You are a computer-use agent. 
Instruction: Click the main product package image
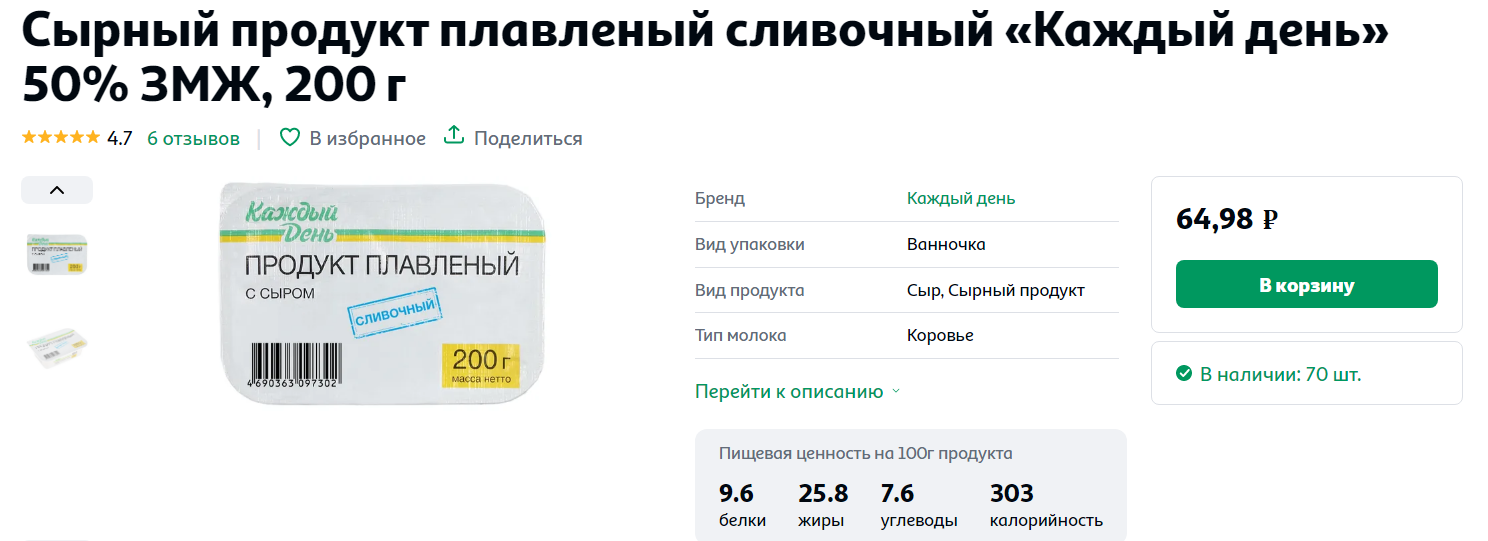tap(385, 293)
